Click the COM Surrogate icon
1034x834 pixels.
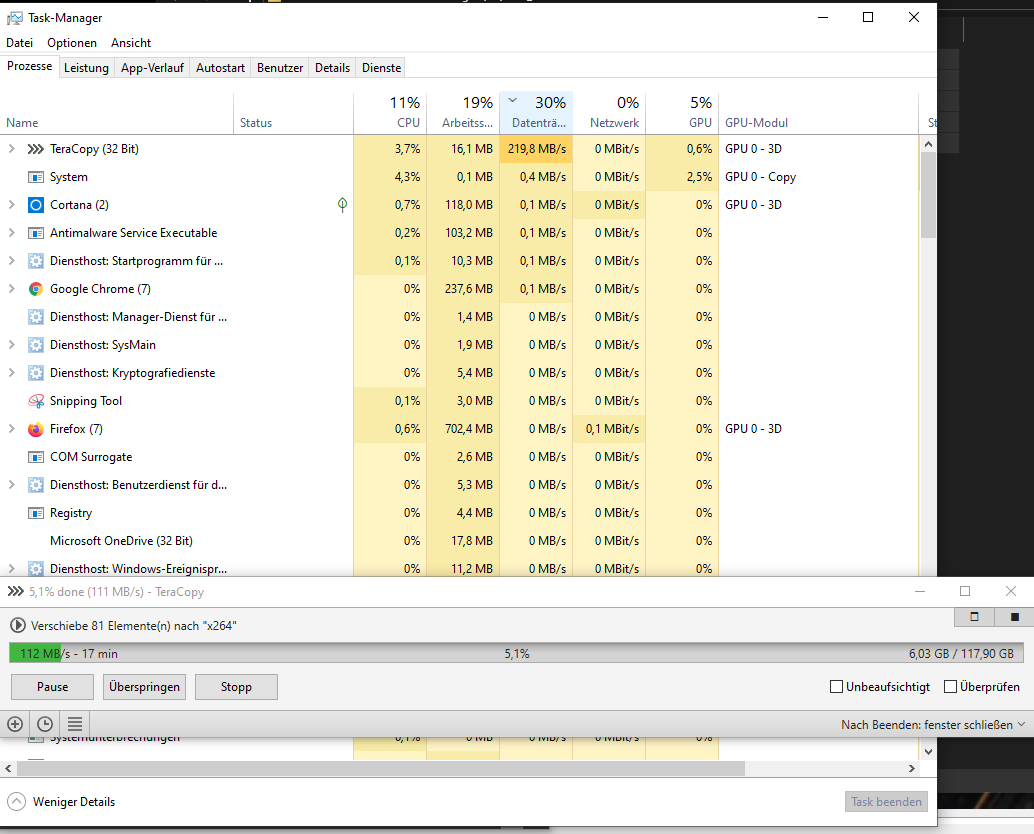tap(36, 457)
